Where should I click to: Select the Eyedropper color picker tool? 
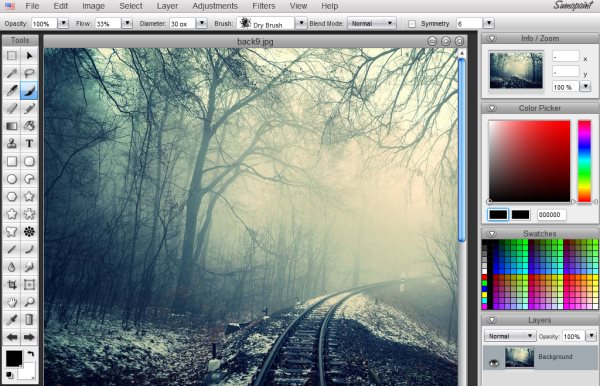[12, 319]
